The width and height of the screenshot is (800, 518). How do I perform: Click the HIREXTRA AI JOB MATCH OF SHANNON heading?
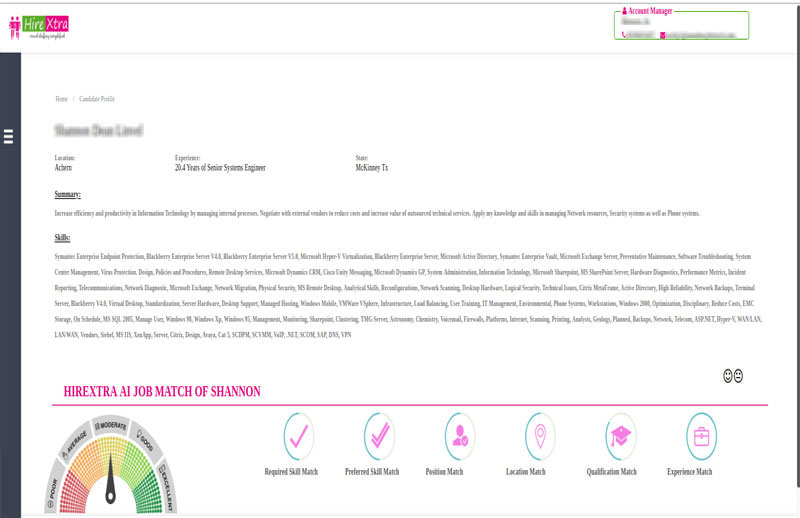162,391
